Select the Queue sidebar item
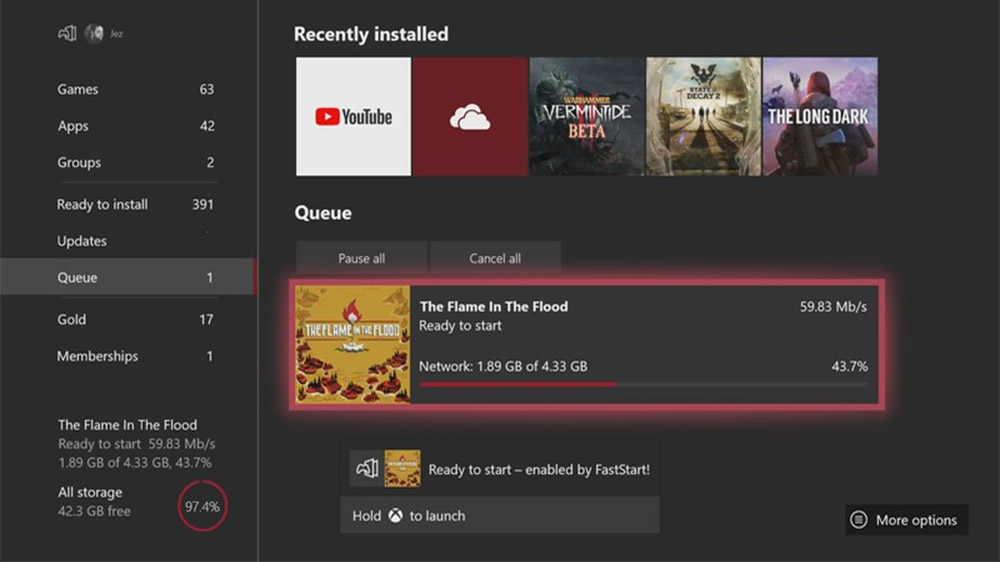This screenshot has width=1000, height=562. coord(128,277)
